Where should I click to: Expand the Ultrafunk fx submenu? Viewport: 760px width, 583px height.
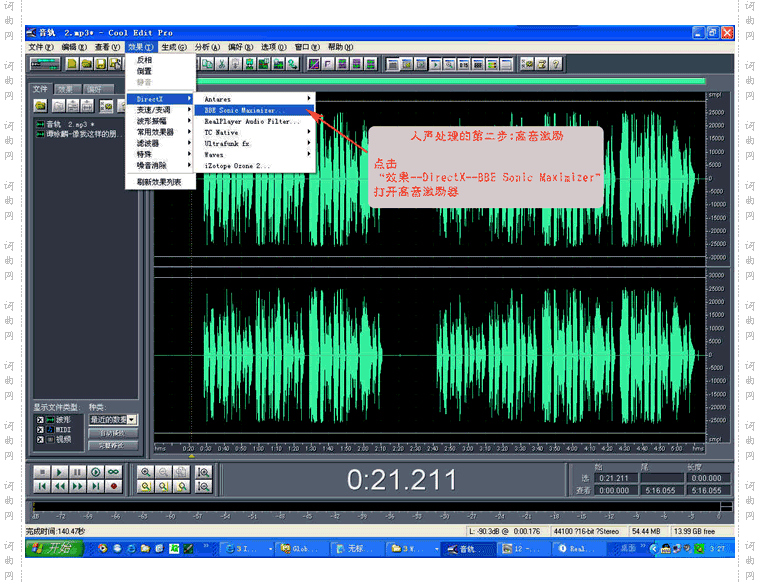pos(255,143)
